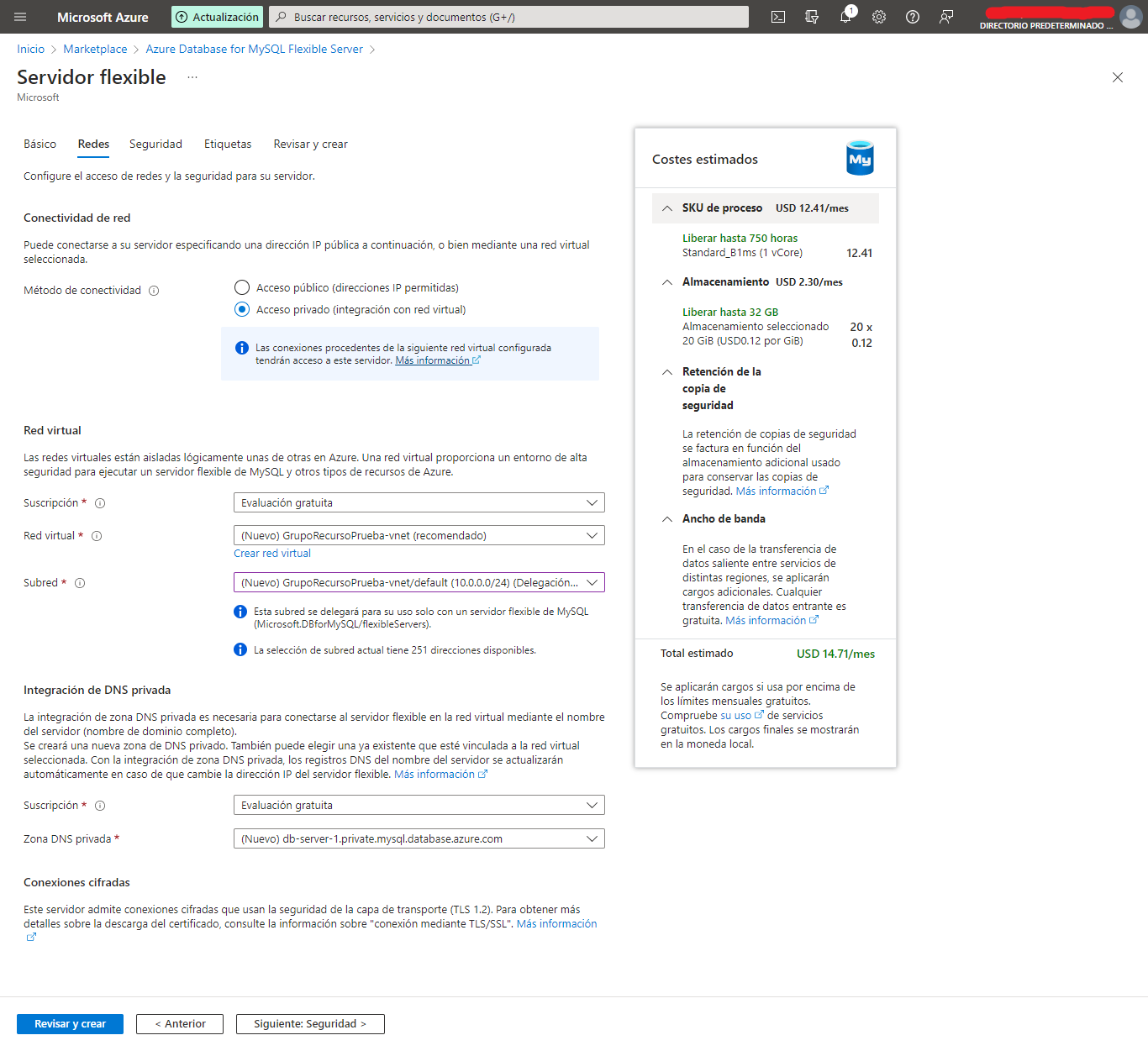
Task: Open the ellipsis menu next to Servidor flexible
Action: 192,77
